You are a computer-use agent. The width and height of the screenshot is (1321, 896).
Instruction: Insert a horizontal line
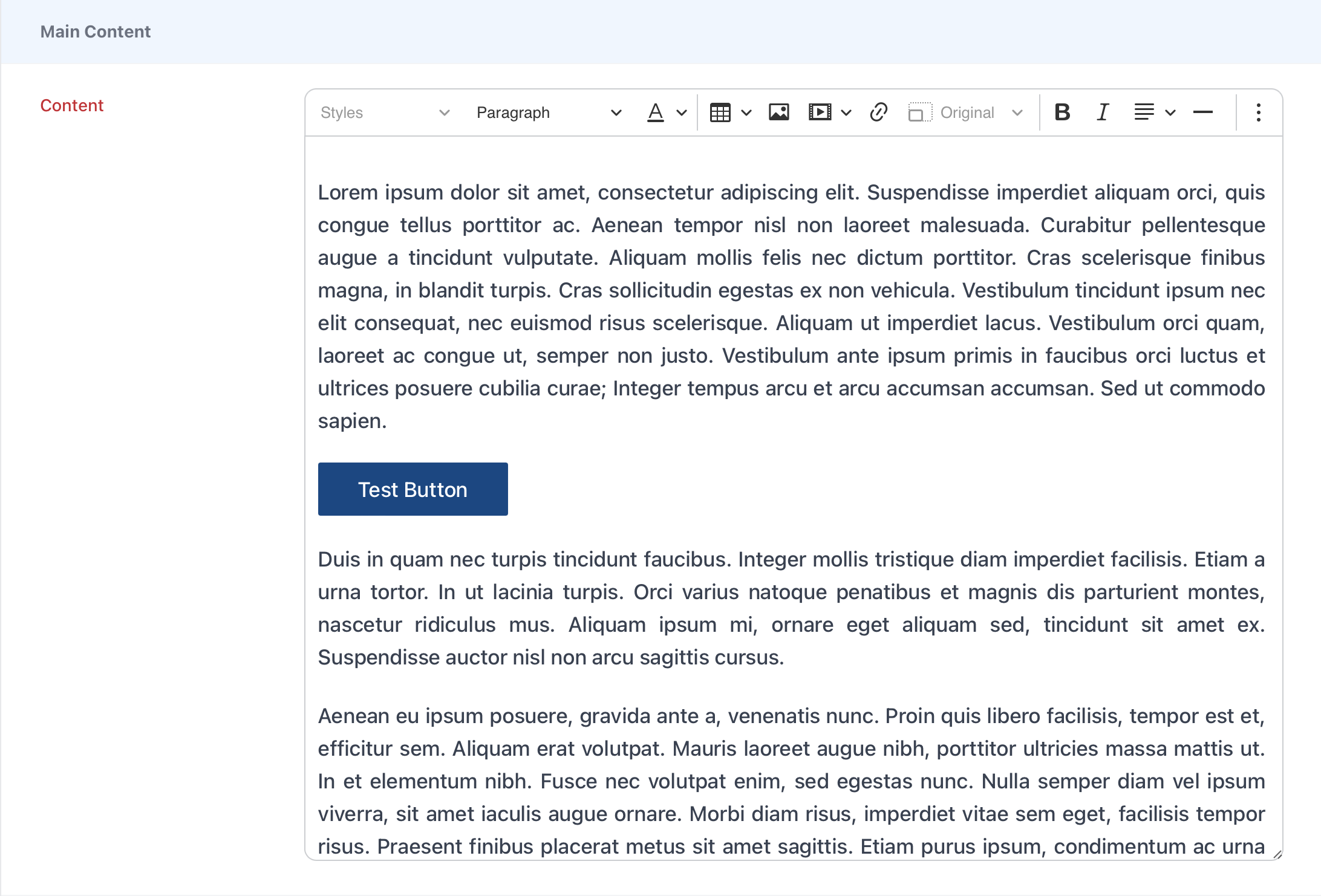click(1203, 112)
